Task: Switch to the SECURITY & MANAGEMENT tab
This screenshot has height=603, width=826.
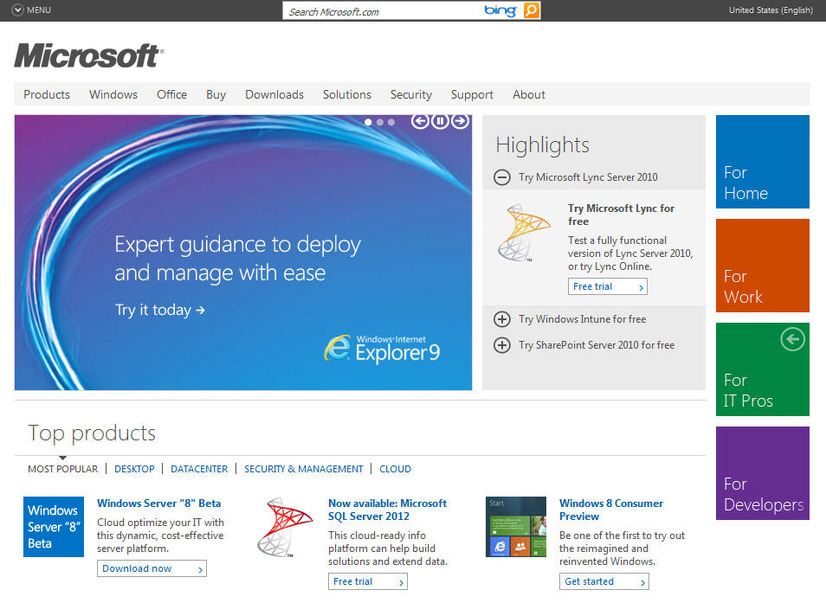Action: (303, 469)
